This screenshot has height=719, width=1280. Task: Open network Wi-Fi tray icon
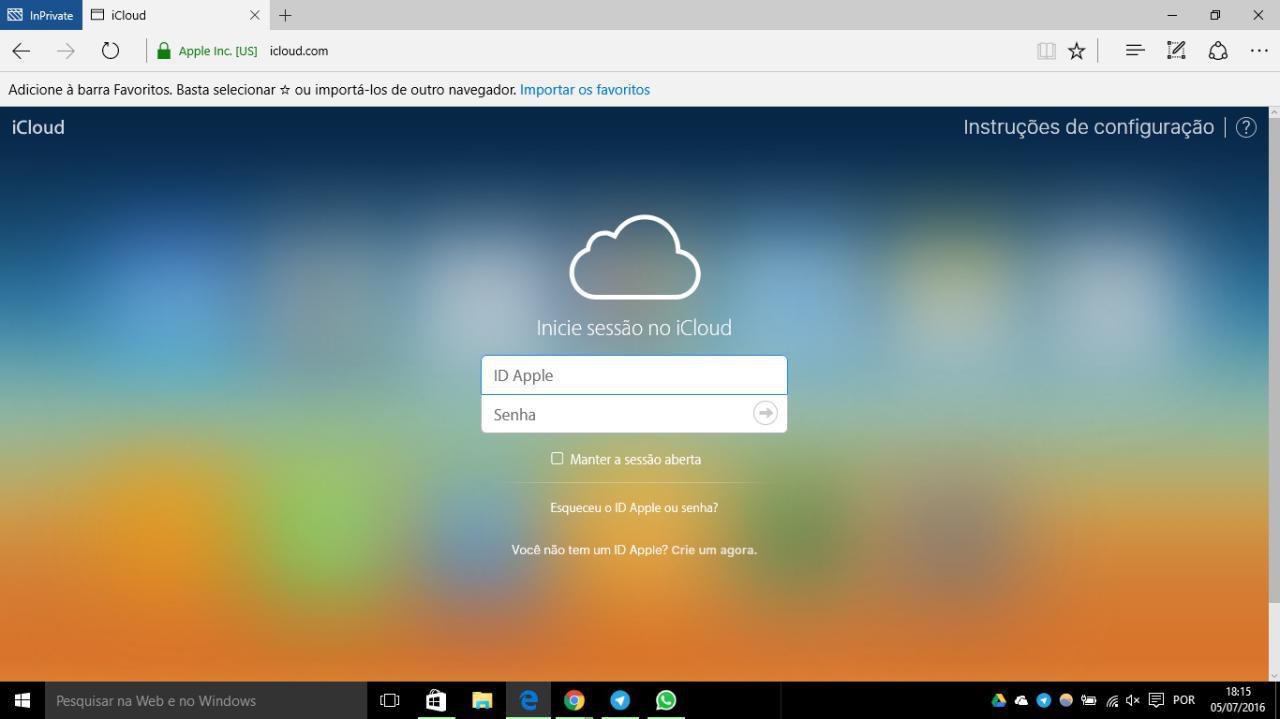coord(1112,701)
